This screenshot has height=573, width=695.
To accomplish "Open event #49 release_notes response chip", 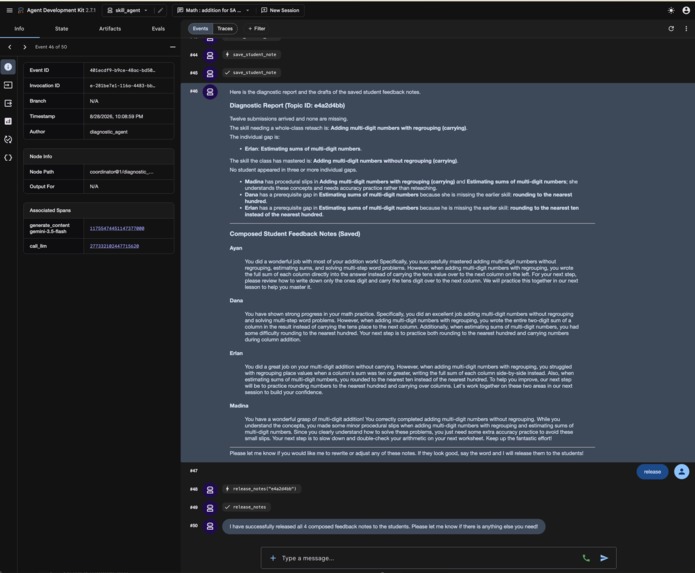I will 247,507.
